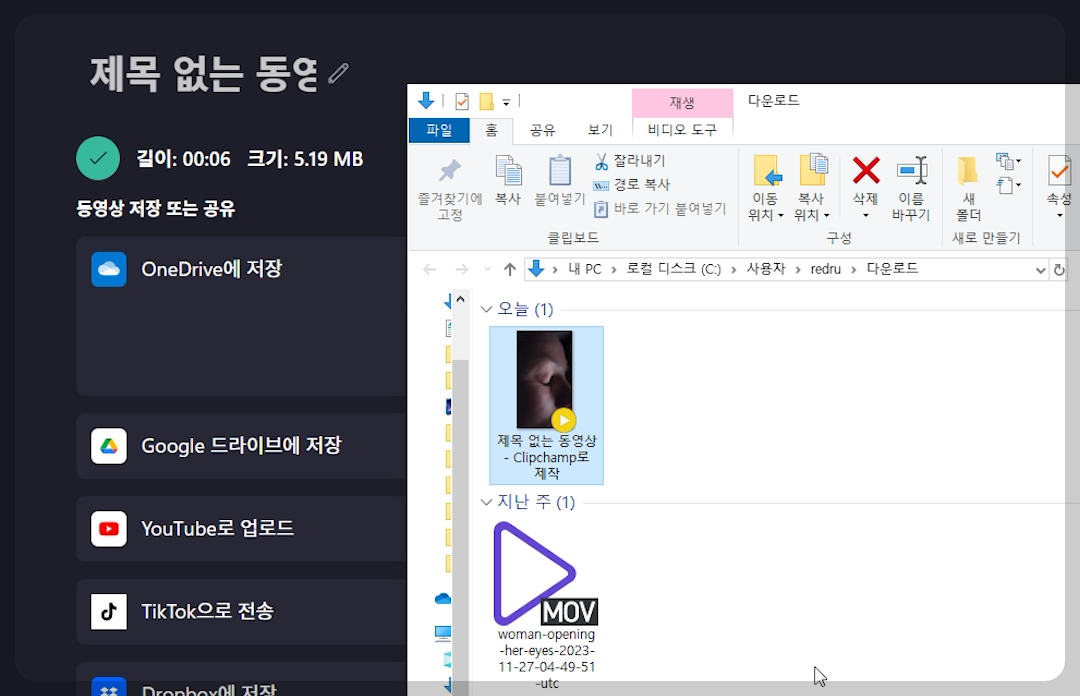Viewport: 1080px width, 696px height.
Task: Navigate back with the left arrow
Action: tap(430, 269)
